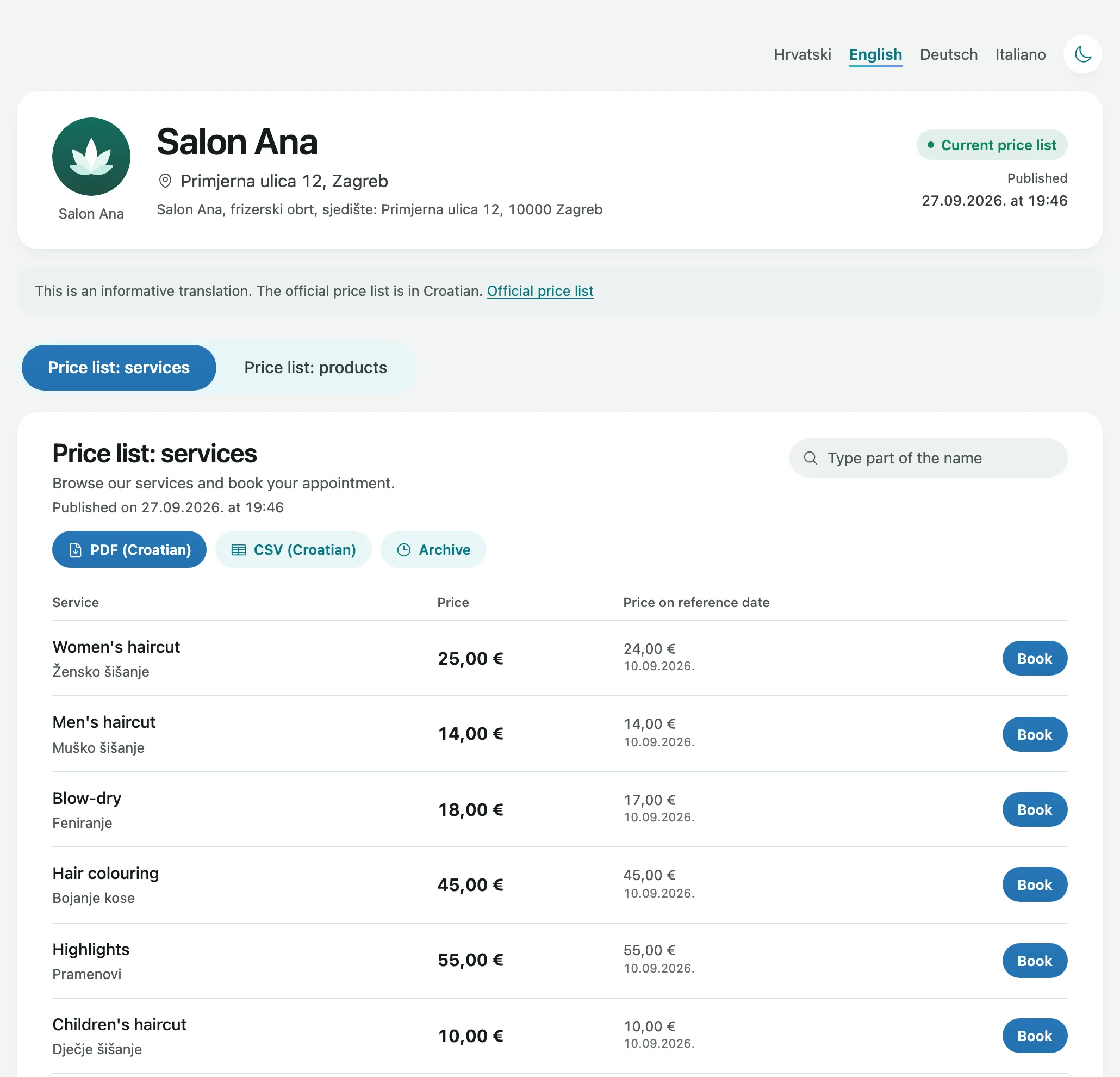
Task: Click the 'Women's haircut' service name
Action: 116,647
